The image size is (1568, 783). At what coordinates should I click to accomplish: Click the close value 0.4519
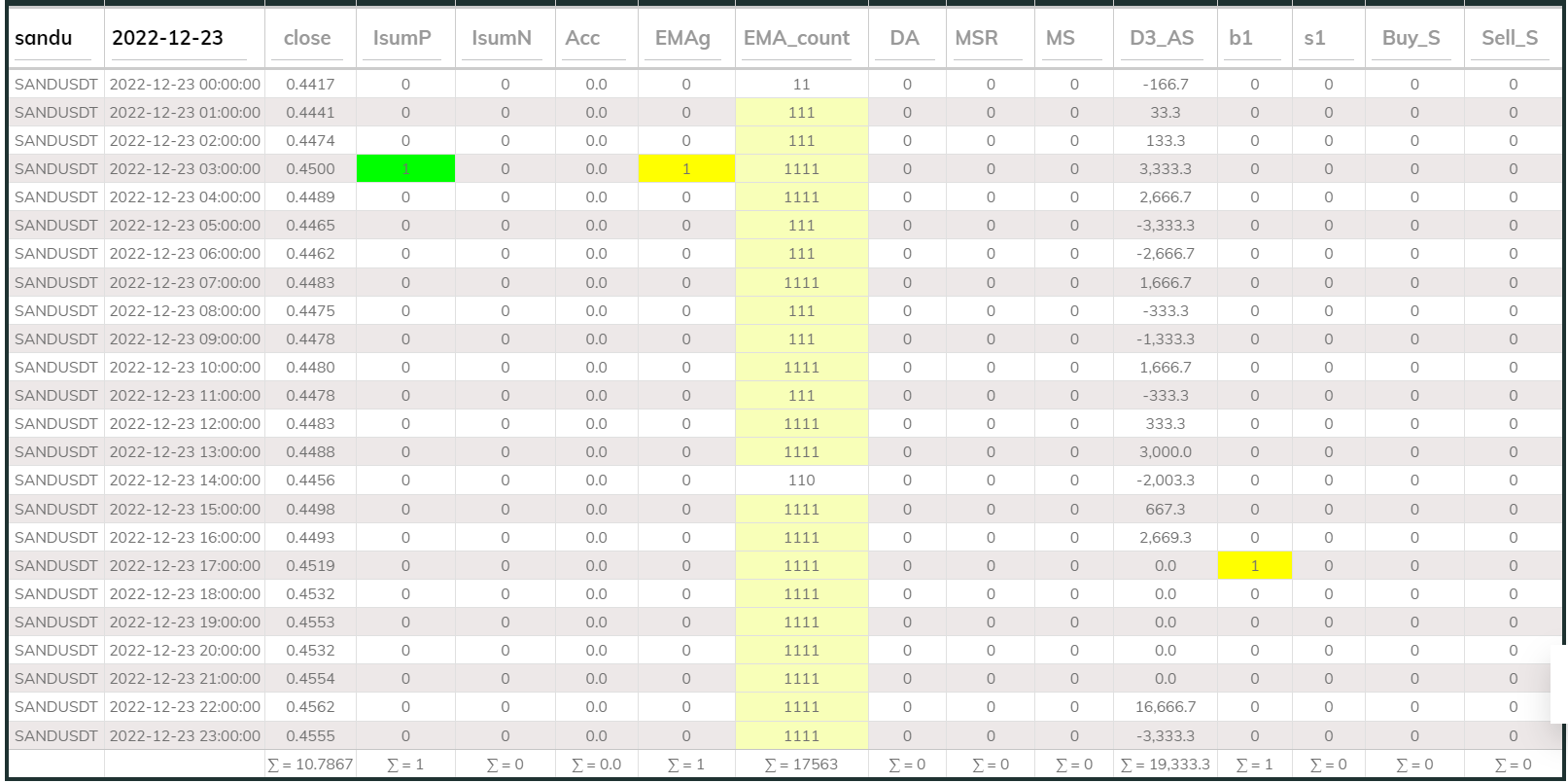(x=310, y=565)
